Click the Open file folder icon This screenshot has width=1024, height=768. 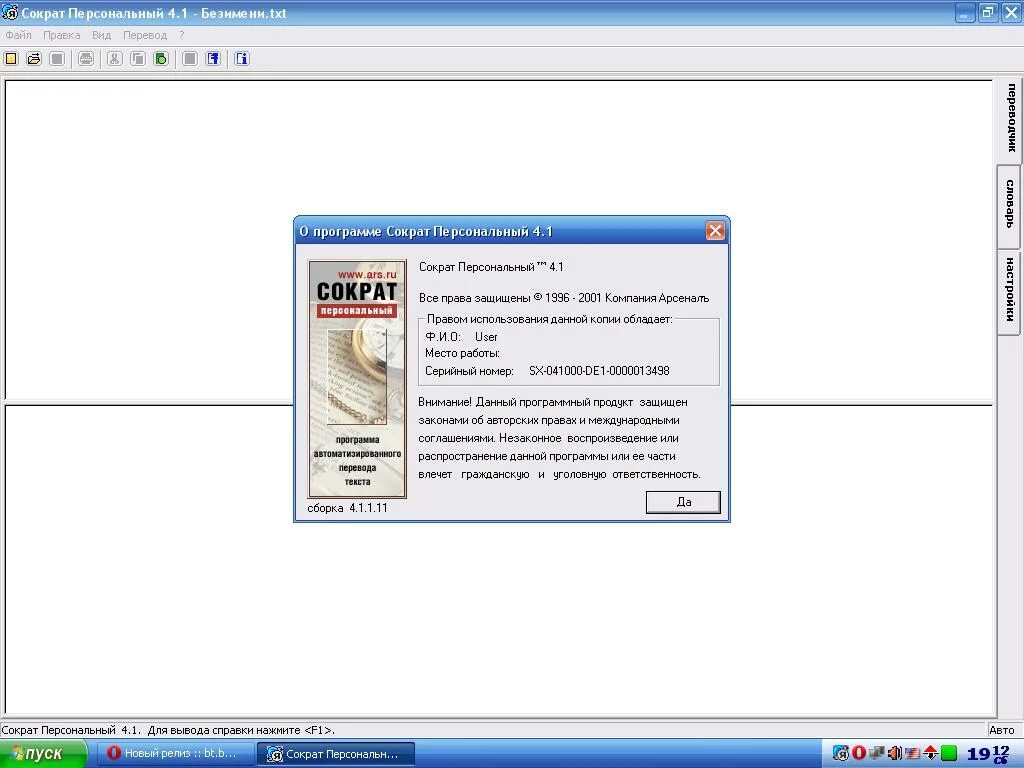34,59
